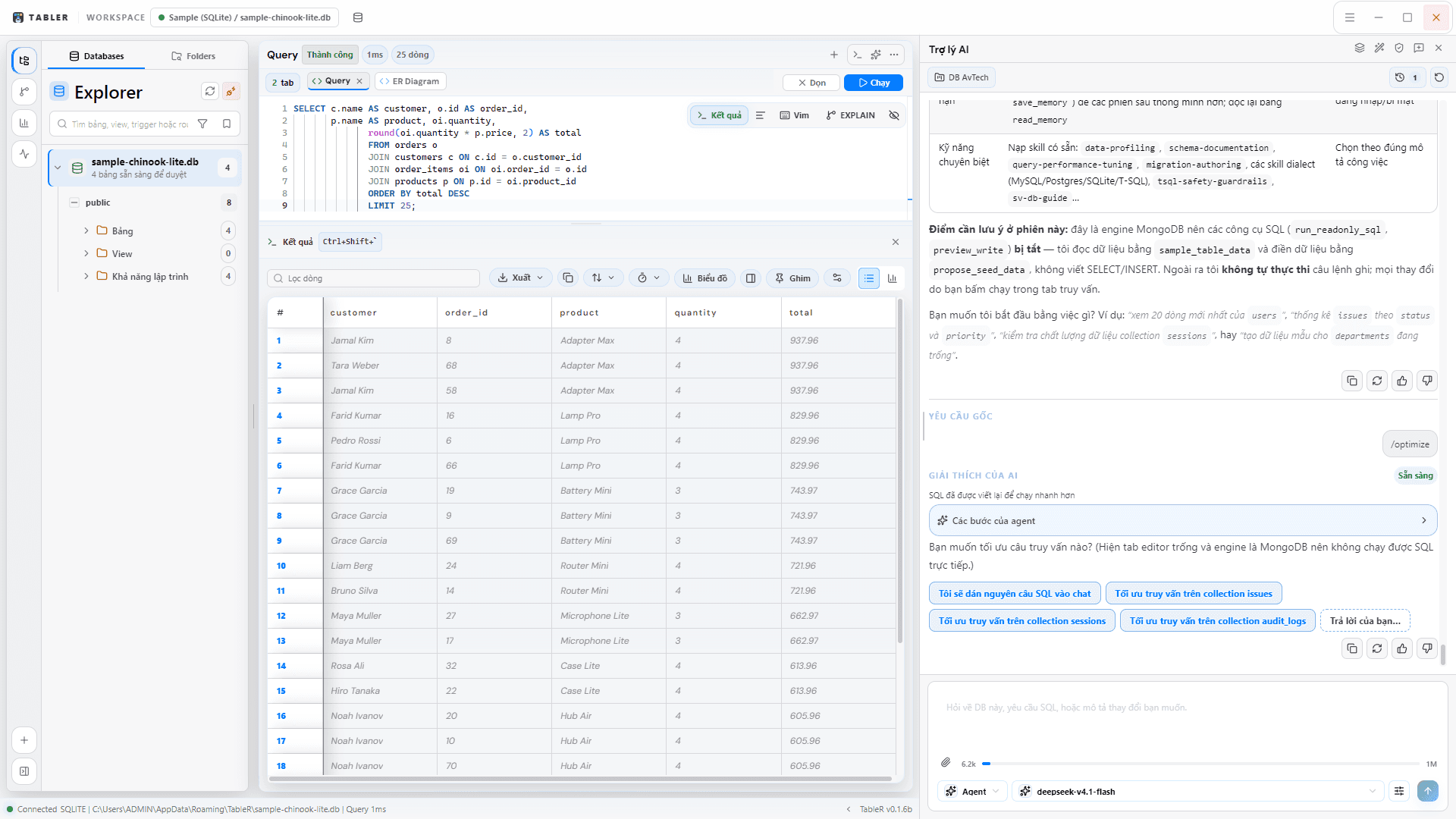Click the orange connection plug icon in Explorer

pos(231,91)
